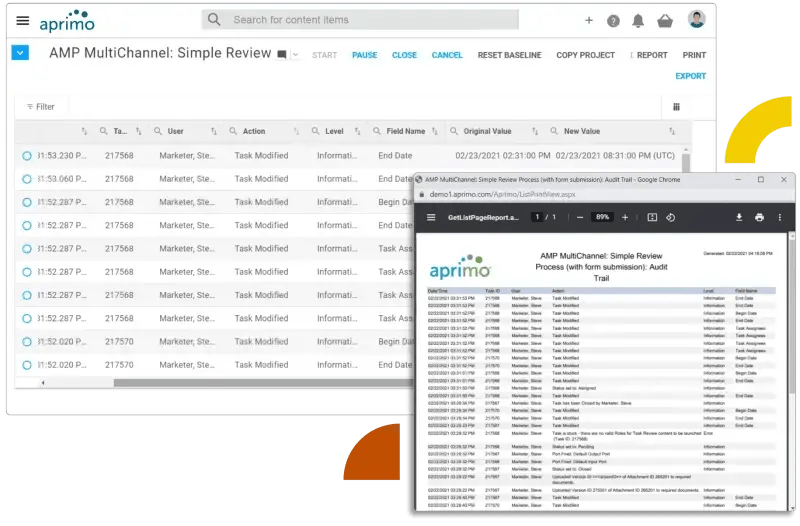Click EXPORT link
This screenshot has height=526, width=800.
coord(691,76)
